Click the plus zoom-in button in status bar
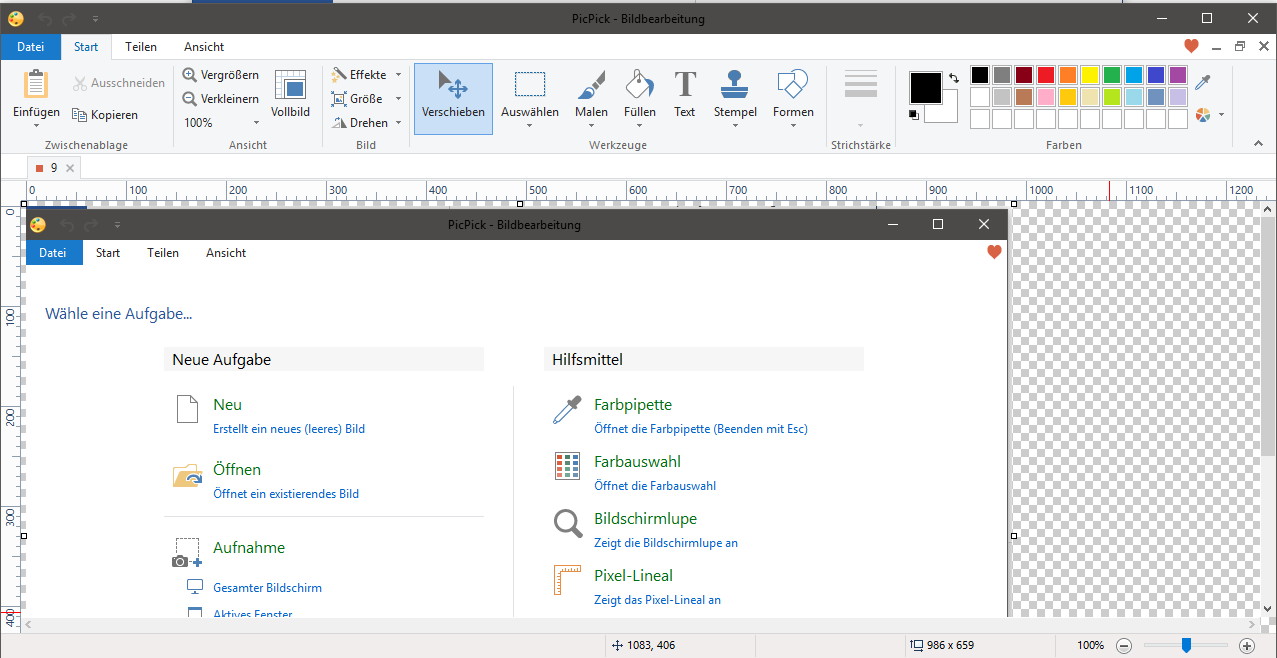 pos(1247,645)
